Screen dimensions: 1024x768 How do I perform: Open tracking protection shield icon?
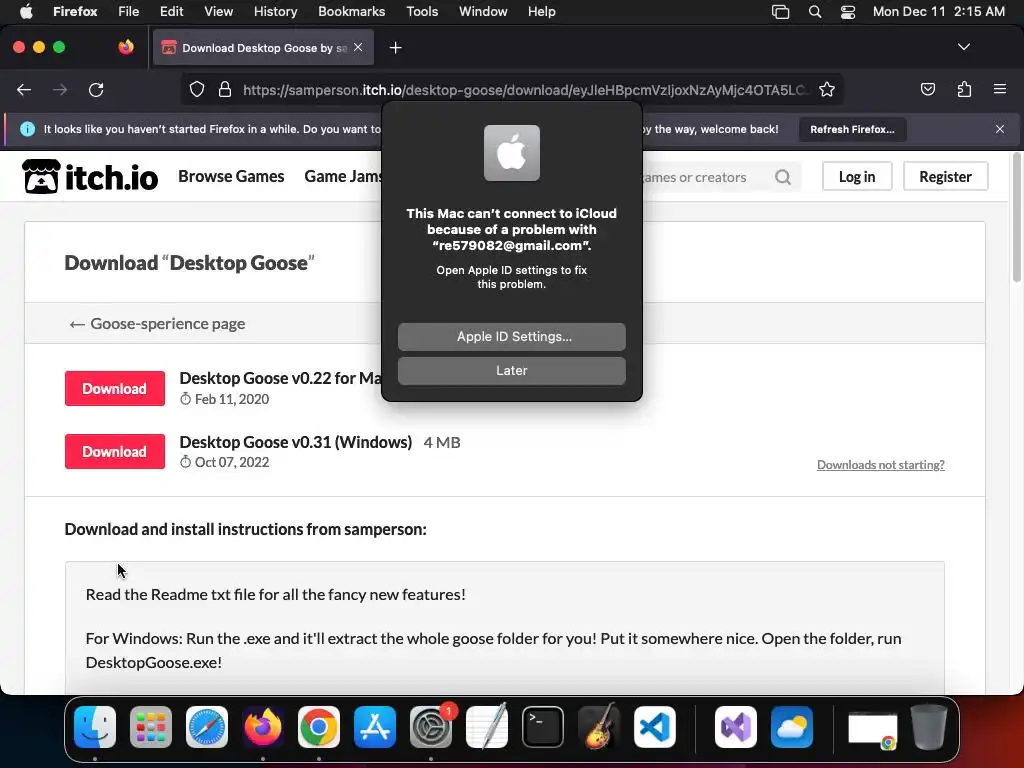click(197, 89)
